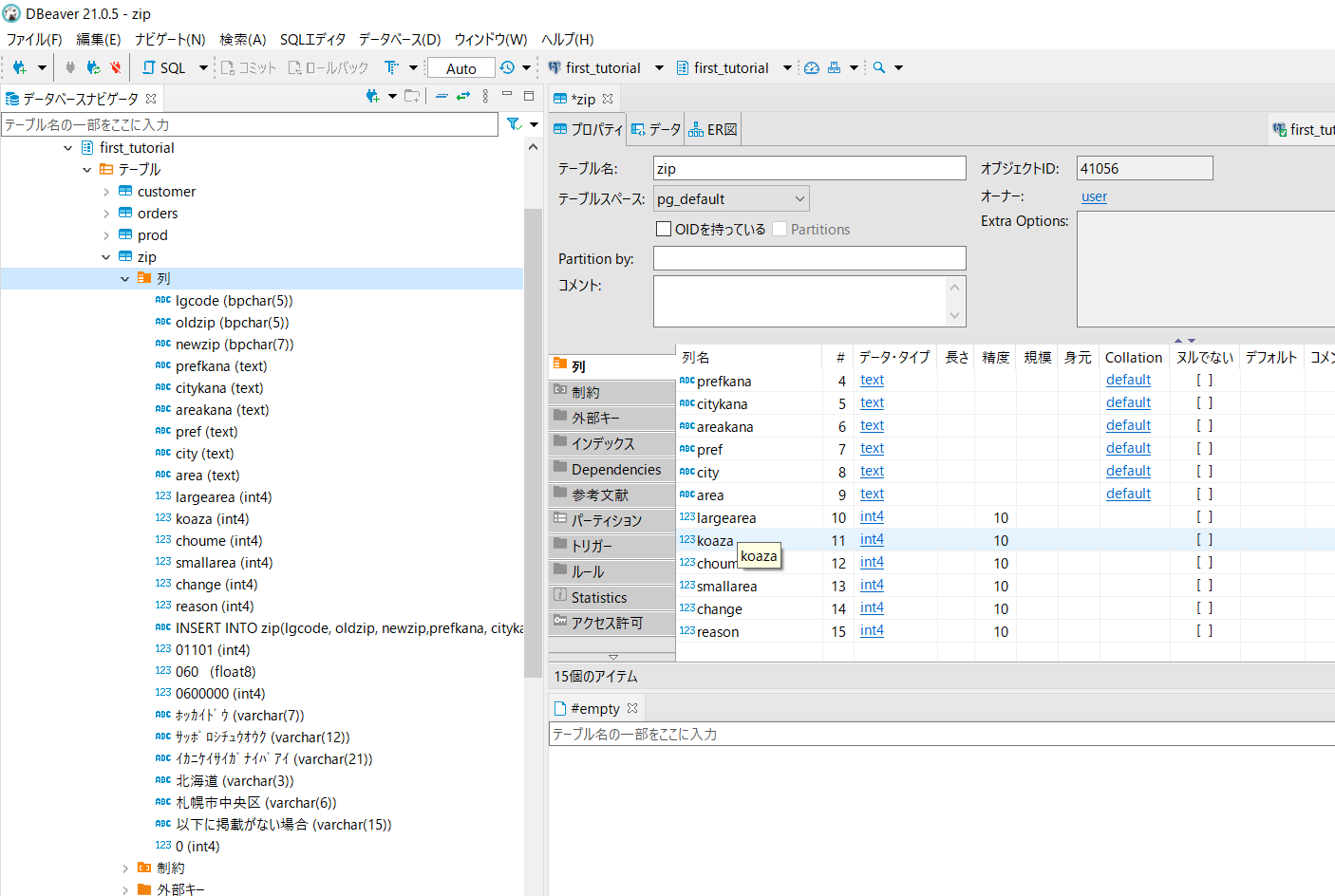Collapse the zip table tree node

pyautogui.click(x=106, y=257)
